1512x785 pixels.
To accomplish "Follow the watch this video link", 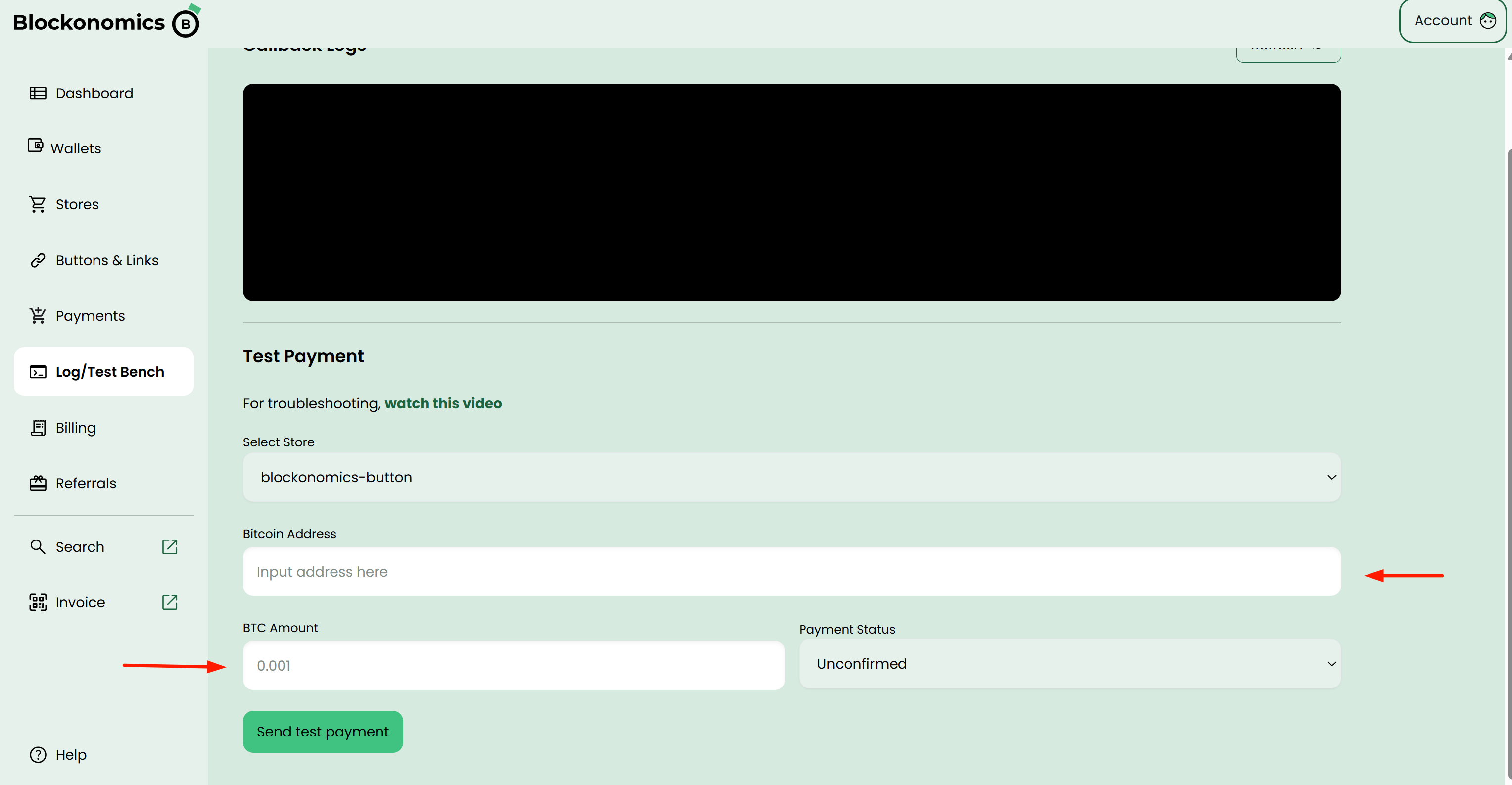I will [442, 403].
